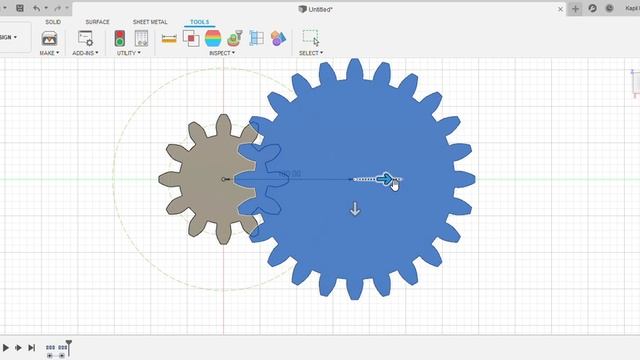Expand the UTILITY dropdown menu
Screen dimensions: 640x360
(129, 53)
